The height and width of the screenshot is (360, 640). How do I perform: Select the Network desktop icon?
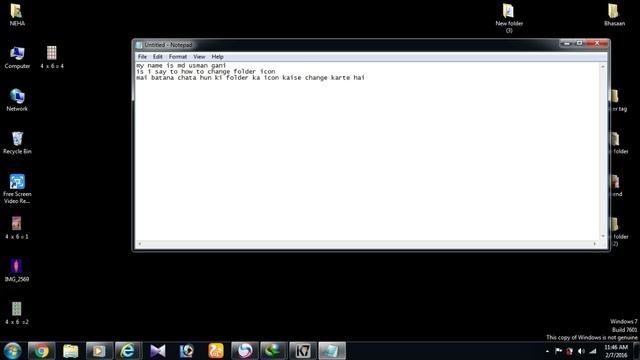coord(17,100)
